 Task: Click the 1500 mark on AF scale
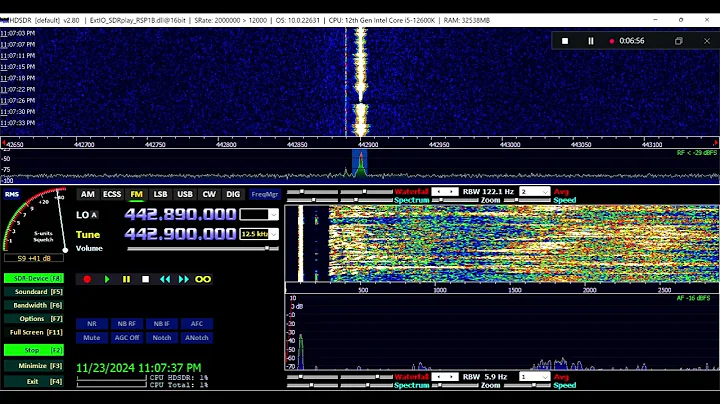pyautogui.click(x=515, y=290)
